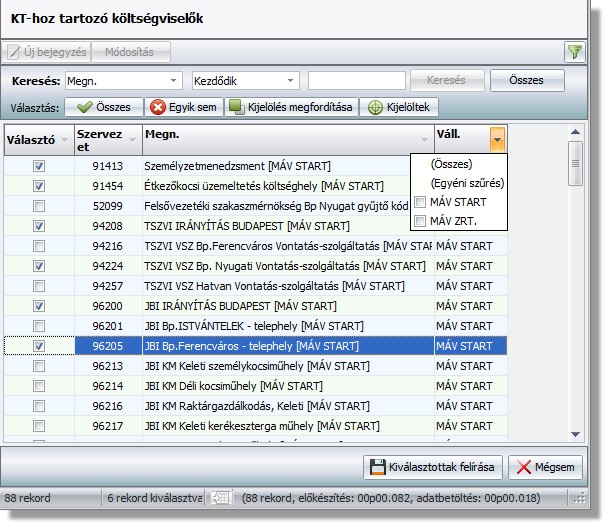606x525 pixels.
Task: Select JBI Bp.ISTVÁNTELEK - telephely cell
Action: coord(288,326)
